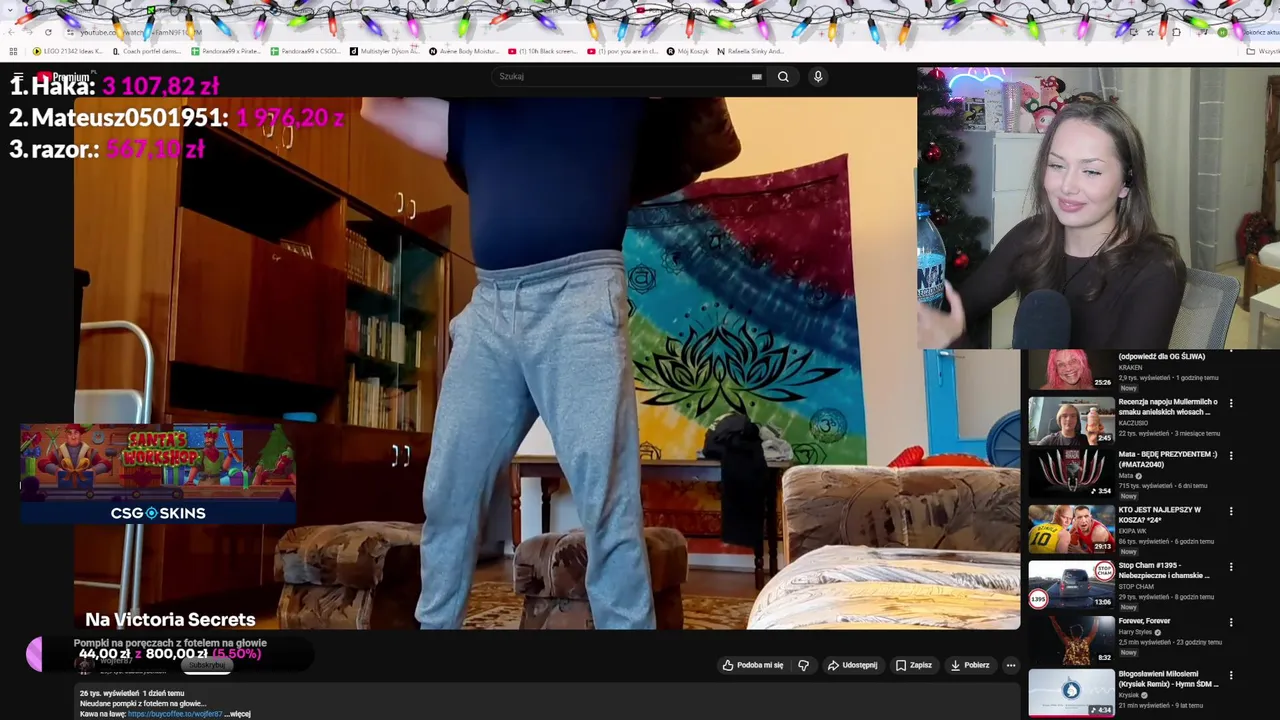Click the main video player area
This screenshot has height=720, width=1280.
coord(547,362)
